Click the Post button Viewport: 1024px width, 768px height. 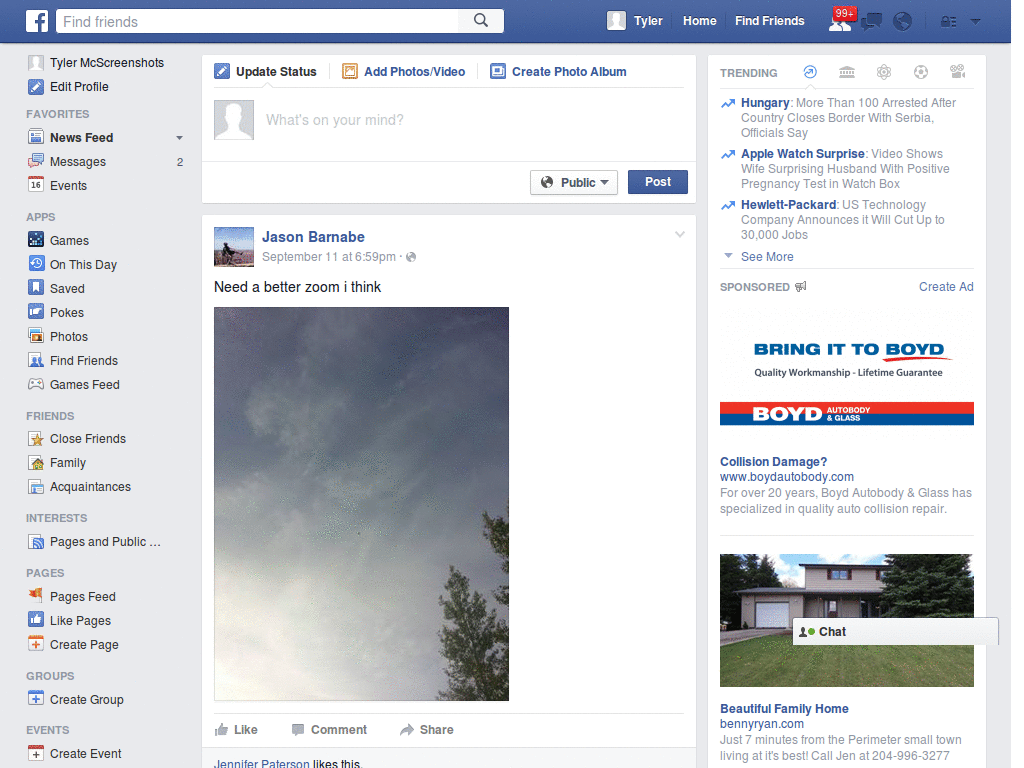[658, 182]
